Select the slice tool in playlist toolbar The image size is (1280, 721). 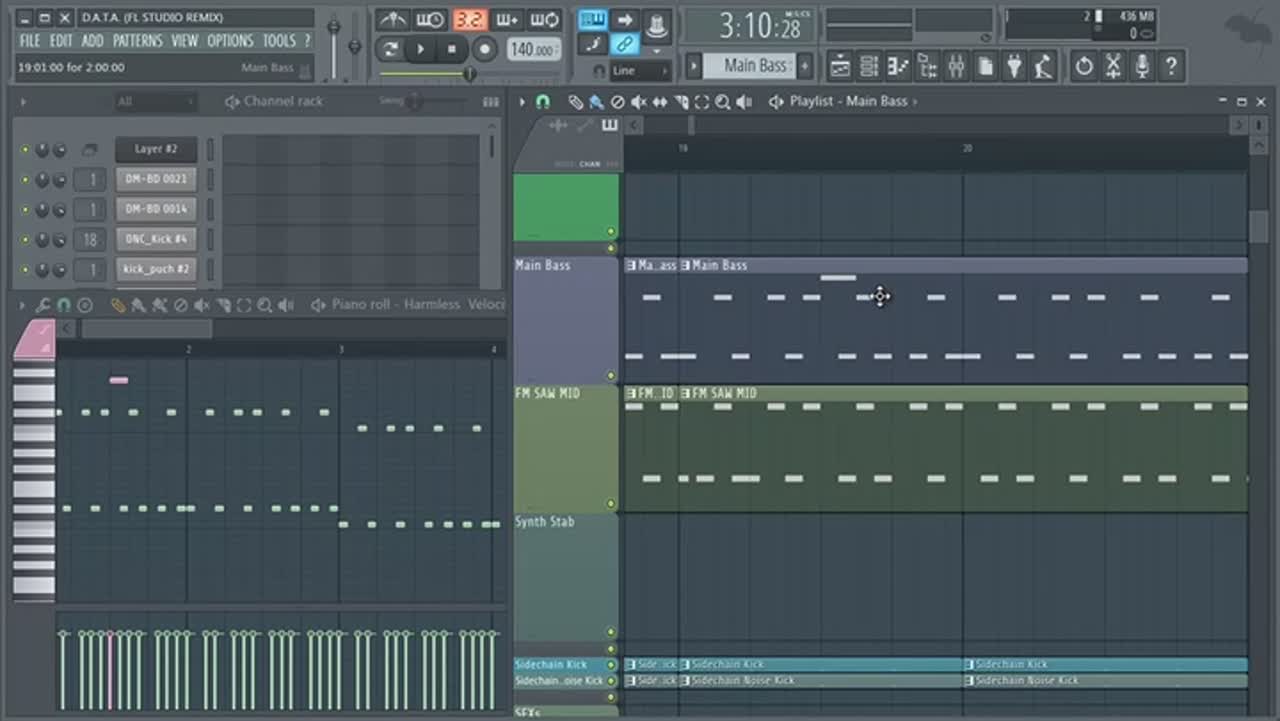tap(681, 102)
